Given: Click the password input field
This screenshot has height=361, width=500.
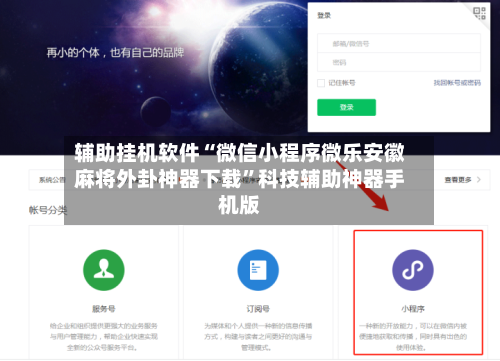Looking at the screenshot, I should [x=399, y=62].
